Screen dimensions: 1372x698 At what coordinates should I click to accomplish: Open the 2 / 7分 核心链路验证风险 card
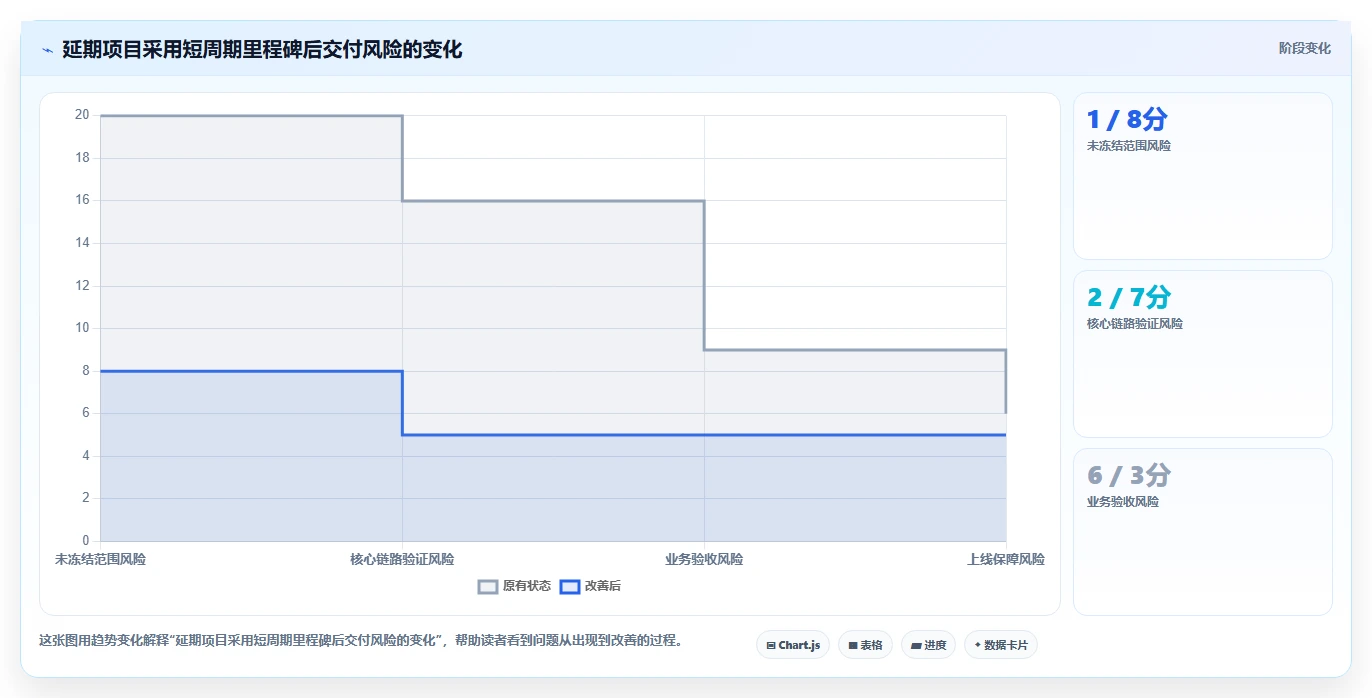(x=1202, y=354)
